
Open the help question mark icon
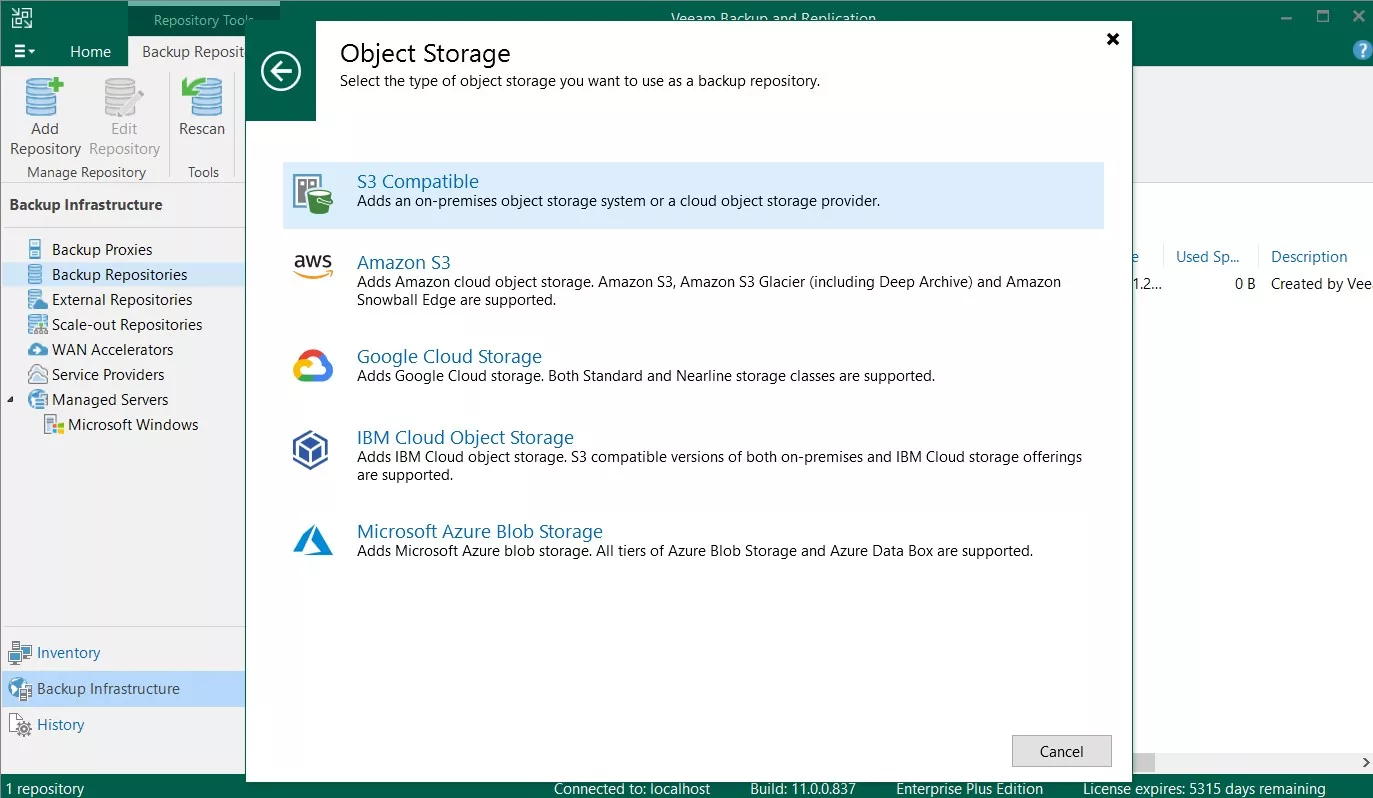1361,51
